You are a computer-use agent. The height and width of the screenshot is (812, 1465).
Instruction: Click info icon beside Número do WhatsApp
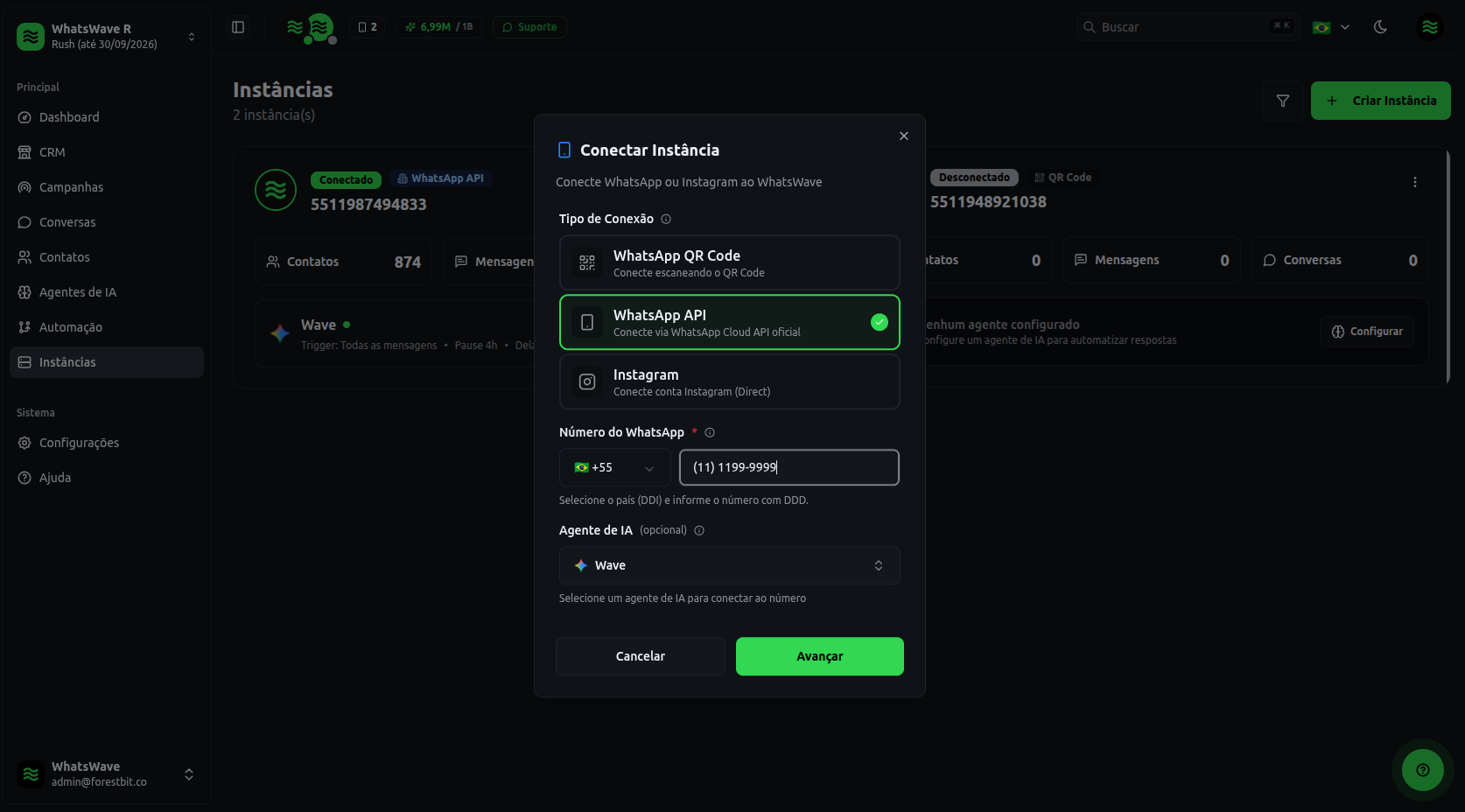click(710, 432)
